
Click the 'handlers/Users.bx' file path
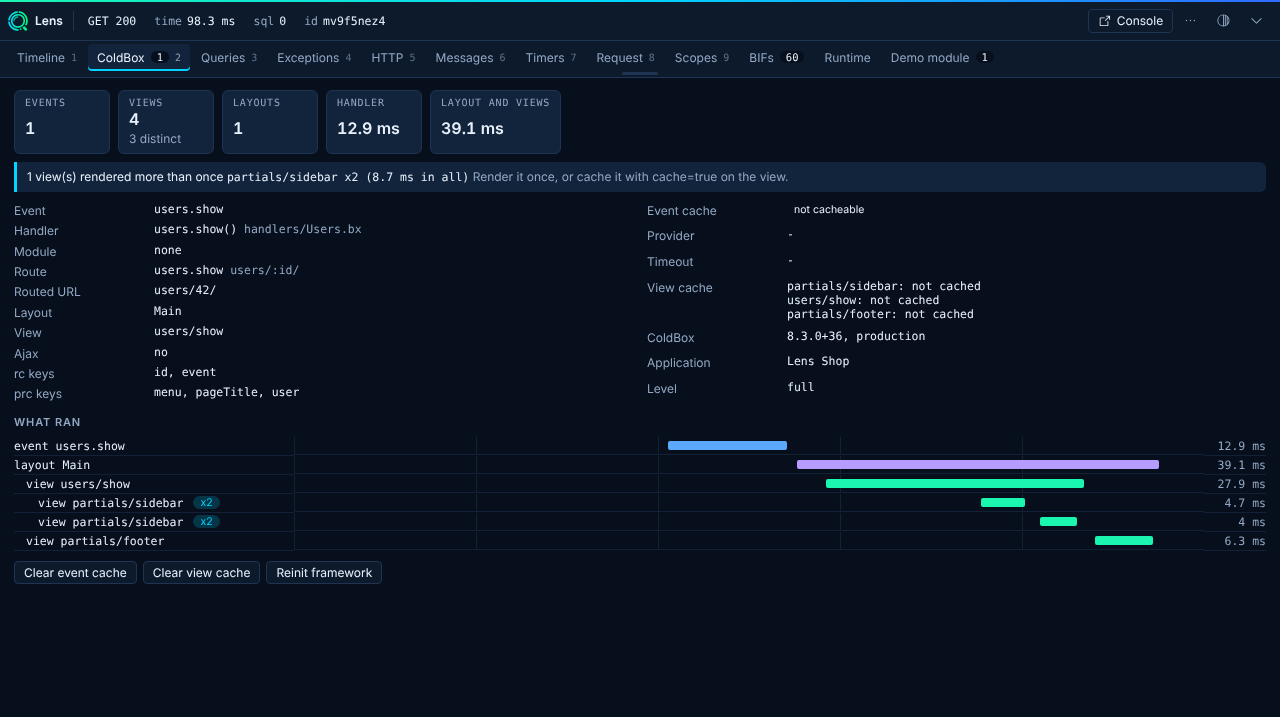coord(303,229)
